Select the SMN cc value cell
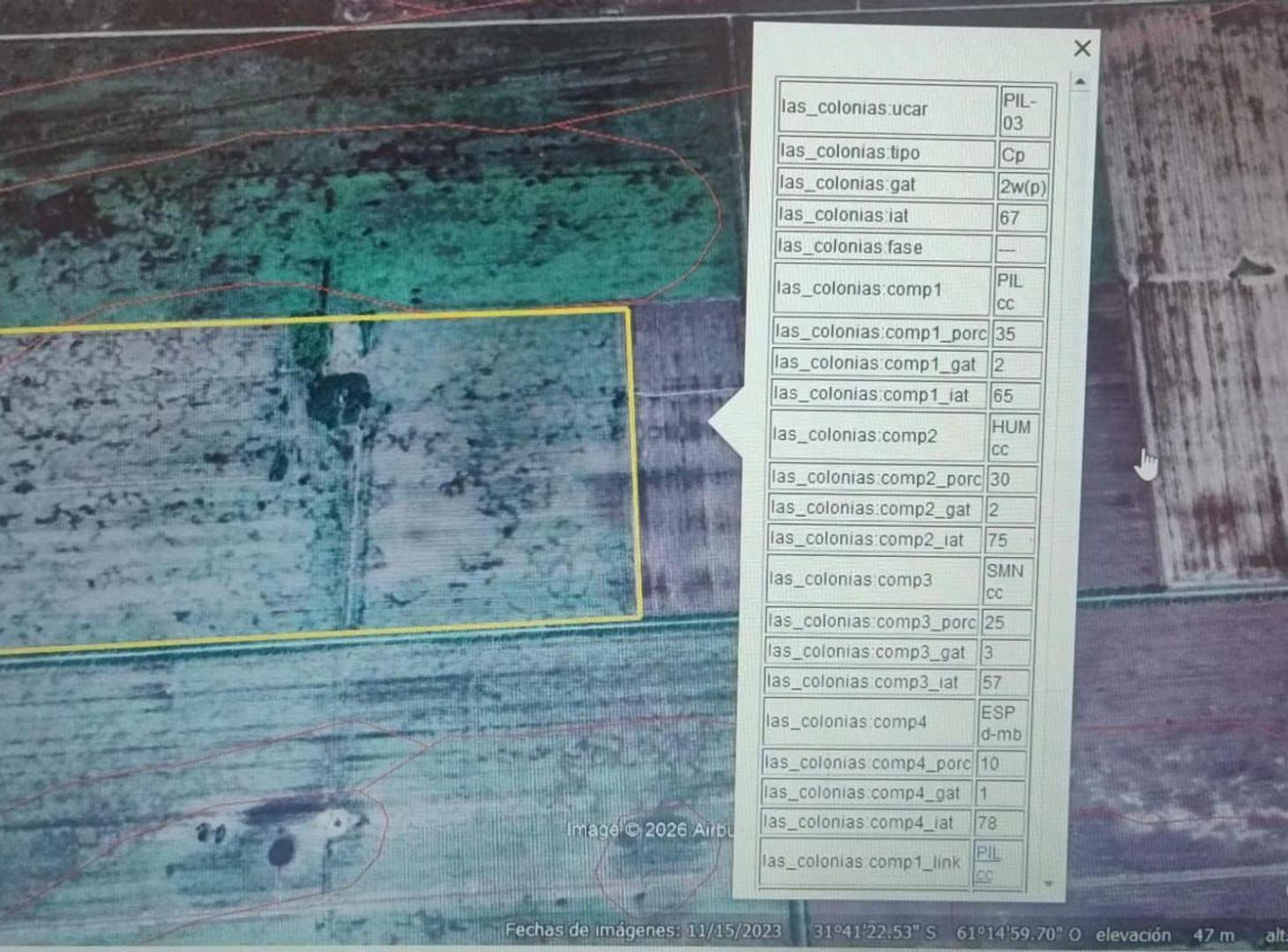This screenshot has width=1288, height=952. [1006, 582]
